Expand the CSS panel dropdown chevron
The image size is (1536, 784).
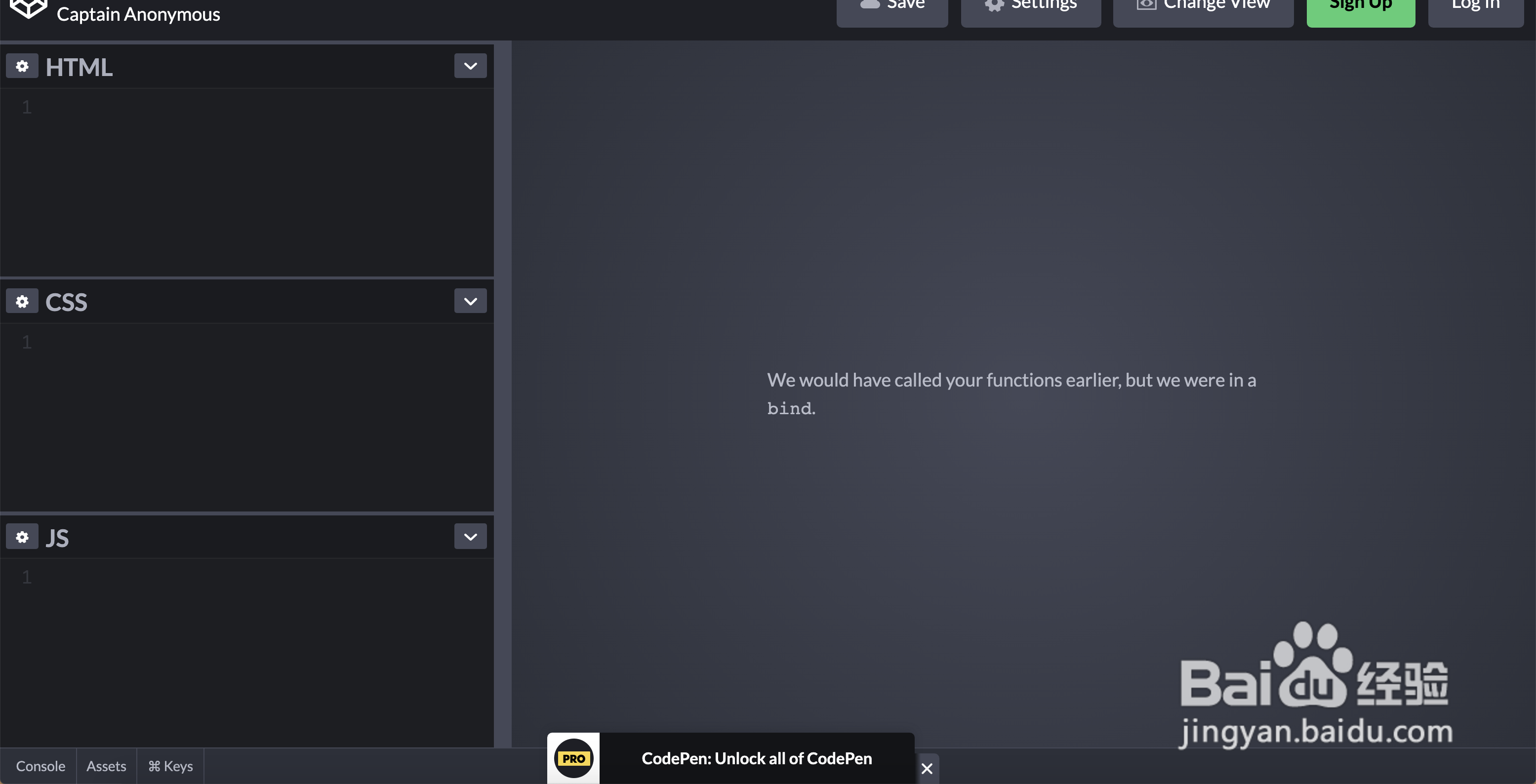471,302
